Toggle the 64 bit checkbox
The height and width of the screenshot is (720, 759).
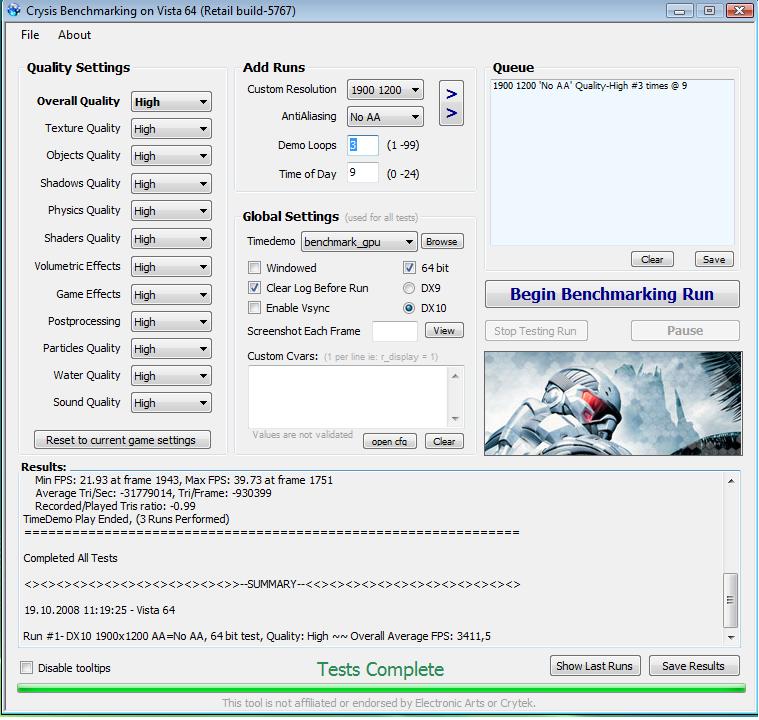click(409, 268)
